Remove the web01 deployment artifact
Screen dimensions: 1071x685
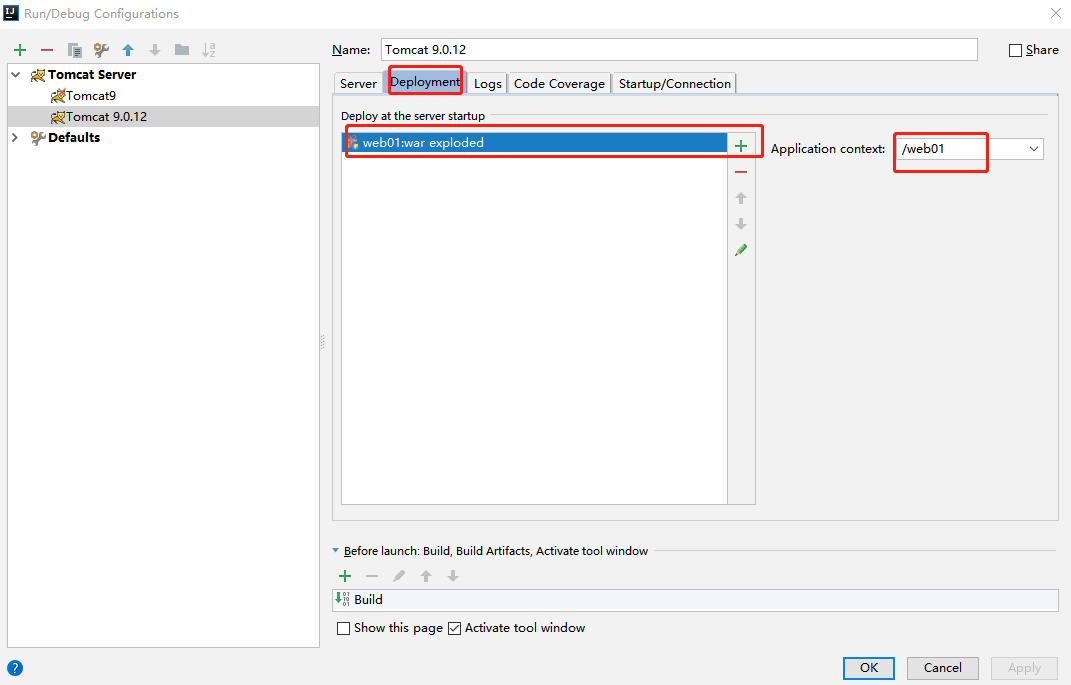(741, 172)
